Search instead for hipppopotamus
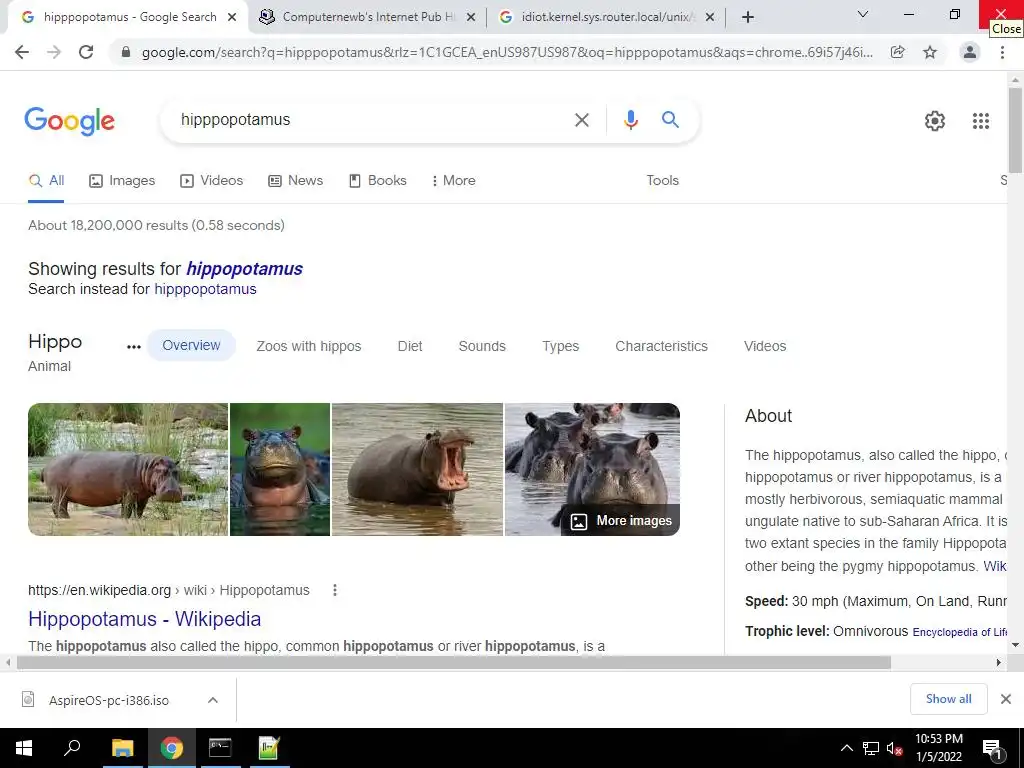1024x768 pixels. point(205,289)
